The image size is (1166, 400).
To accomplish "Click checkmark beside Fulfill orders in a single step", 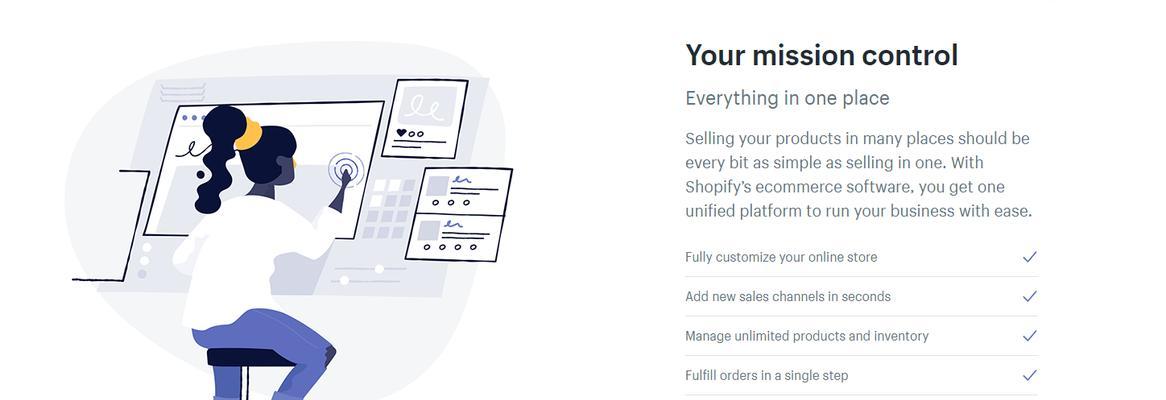I will [1029, 375].
